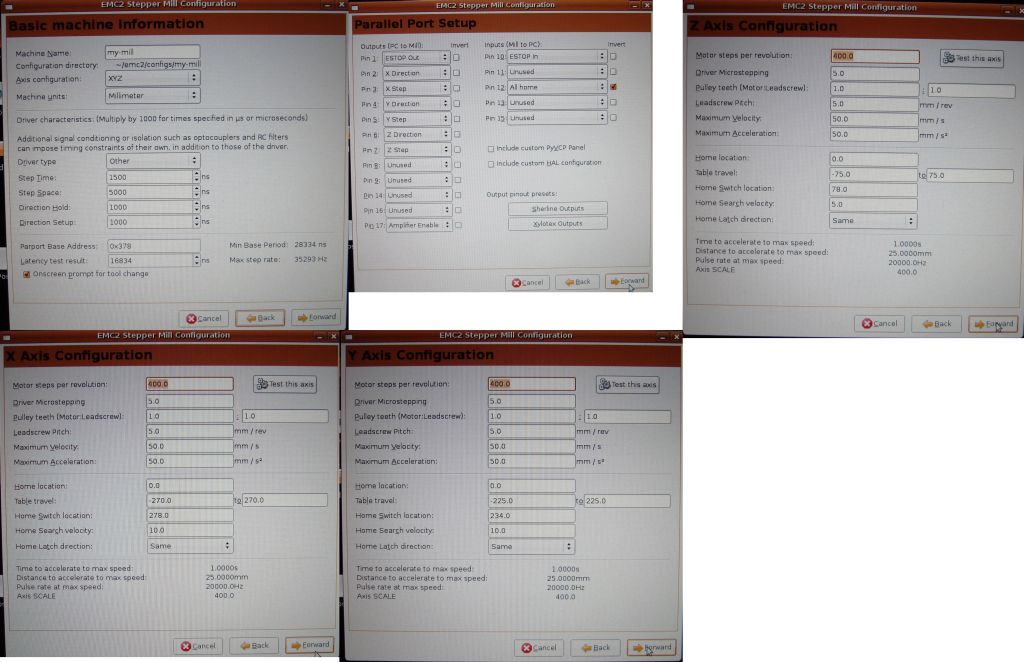Click Test this axis in Z Axis window

[x=971, y=58]
